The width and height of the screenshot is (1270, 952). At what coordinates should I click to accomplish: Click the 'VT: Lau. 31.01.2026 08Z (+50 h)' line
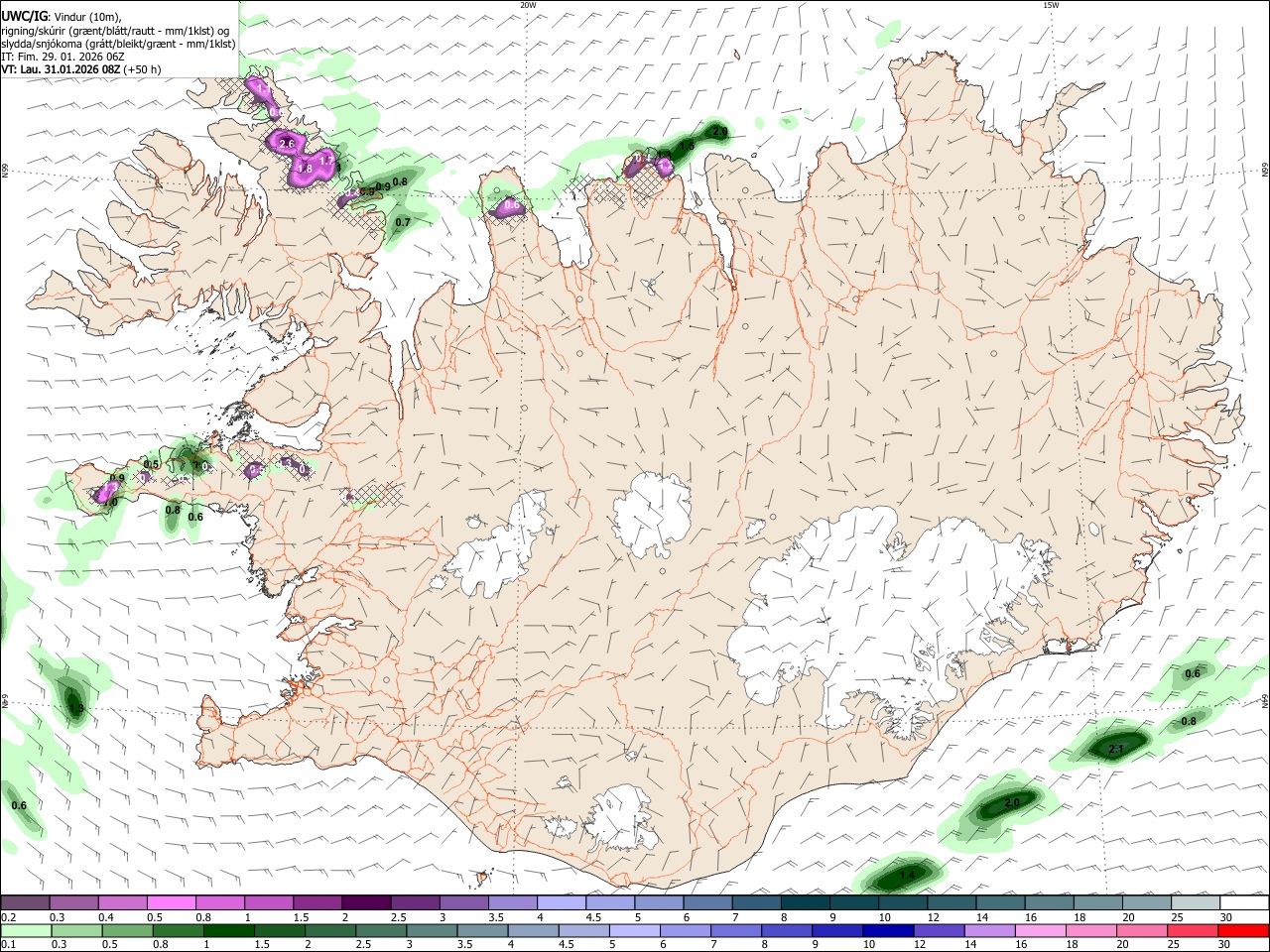click(x=80, y=70)
